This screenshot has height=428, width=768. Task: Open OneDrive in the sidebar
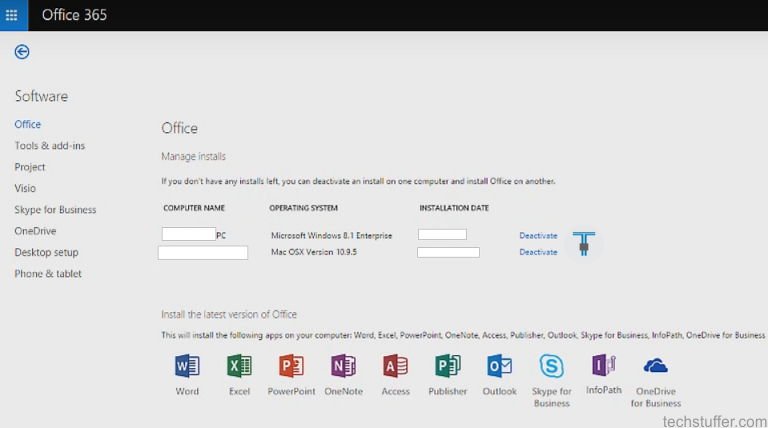[35, 231]
